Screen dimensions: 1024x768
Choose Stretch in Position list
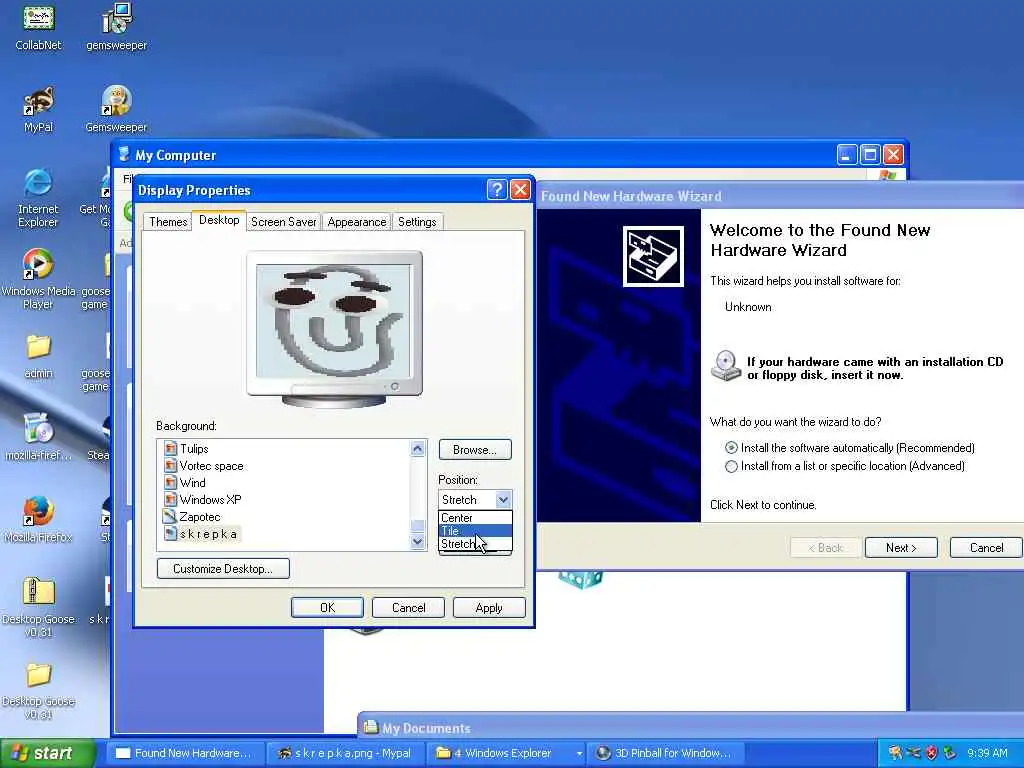click(475, 544)
